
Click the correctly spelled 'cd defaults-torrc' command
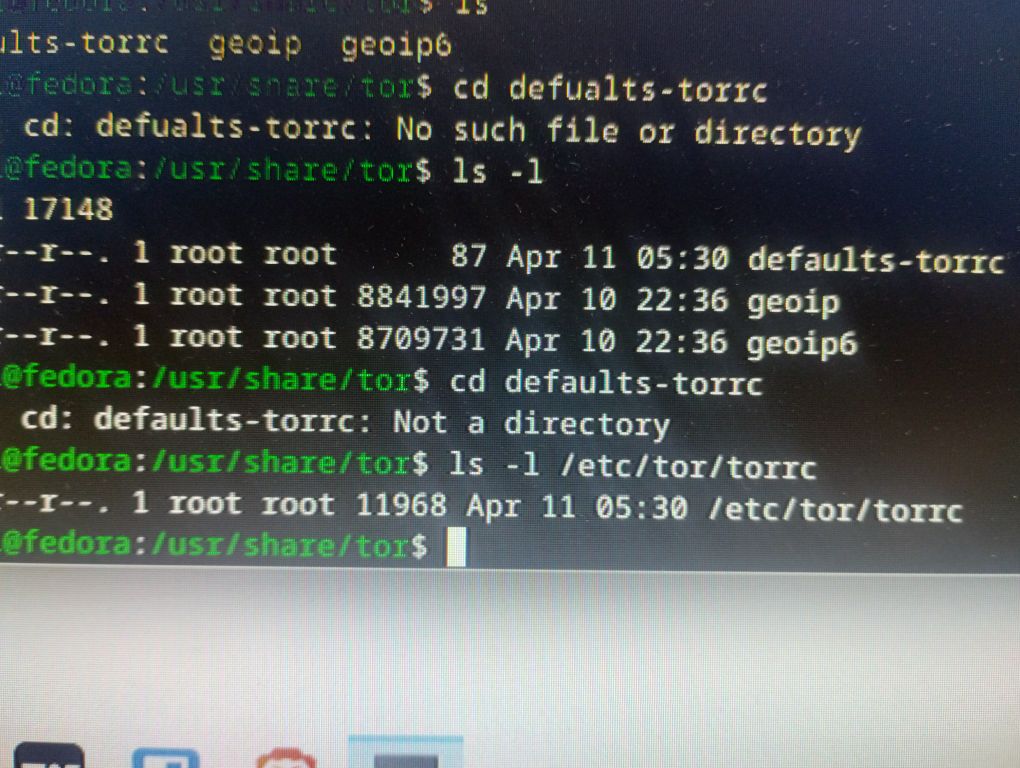[607, 382]
